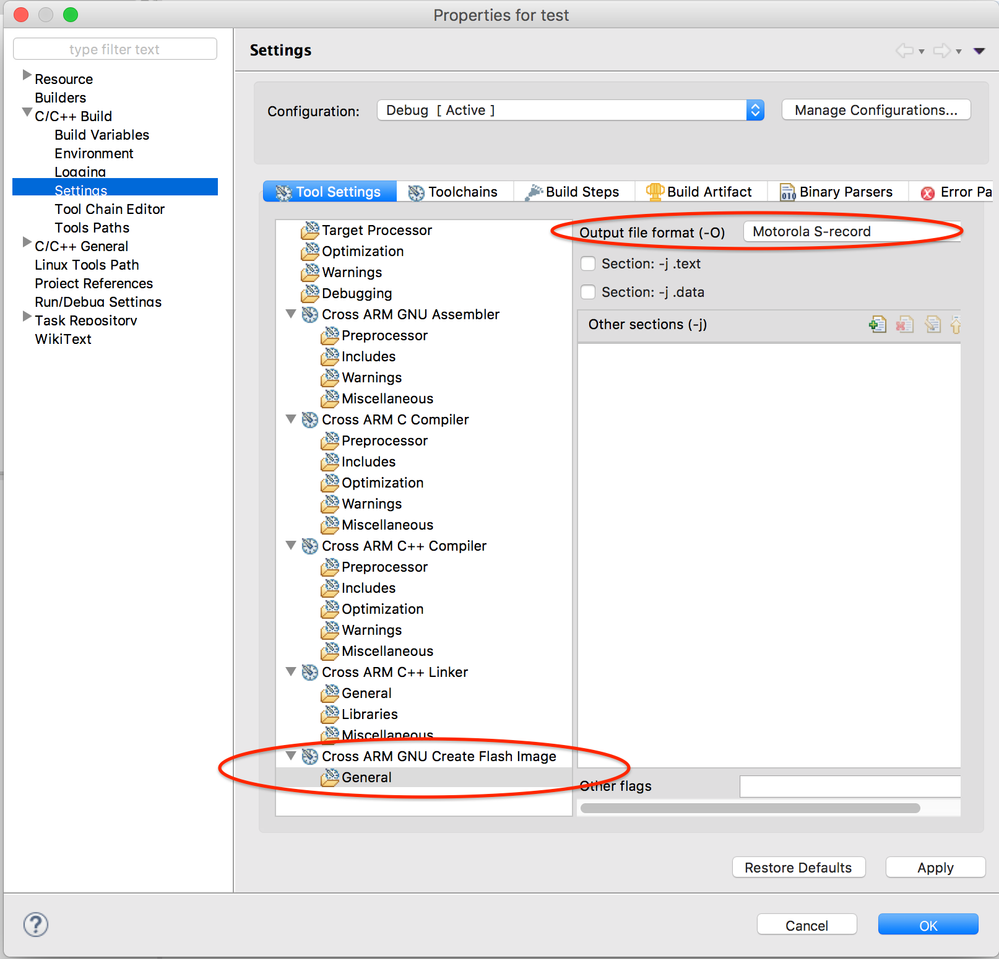The height and width of the screenshot is (959, 999).
Task: Click the Other flags input field
Action: (850, 786)
